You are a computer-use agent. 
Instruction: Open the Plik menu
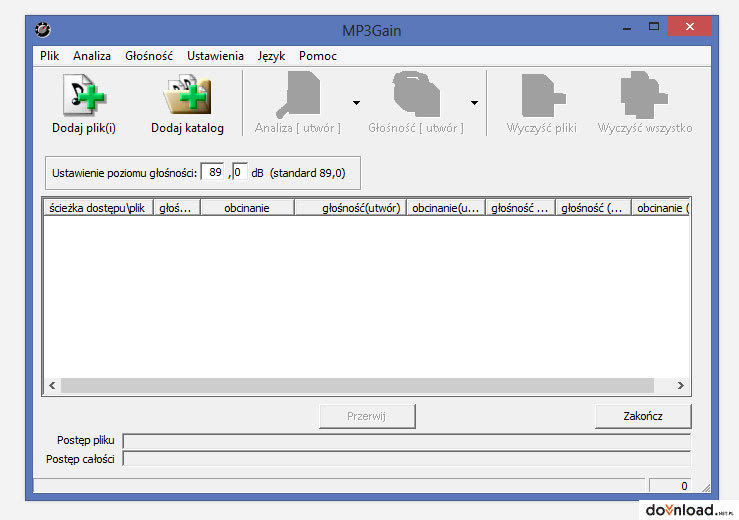click(x=49, y=56)
